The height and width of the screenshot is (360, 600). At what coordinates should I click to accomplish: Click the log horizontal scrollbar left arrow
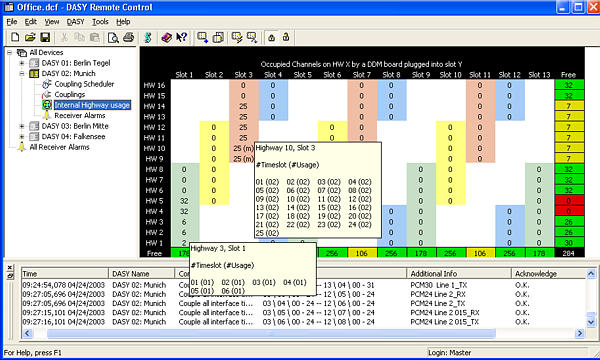coord(27,333)
